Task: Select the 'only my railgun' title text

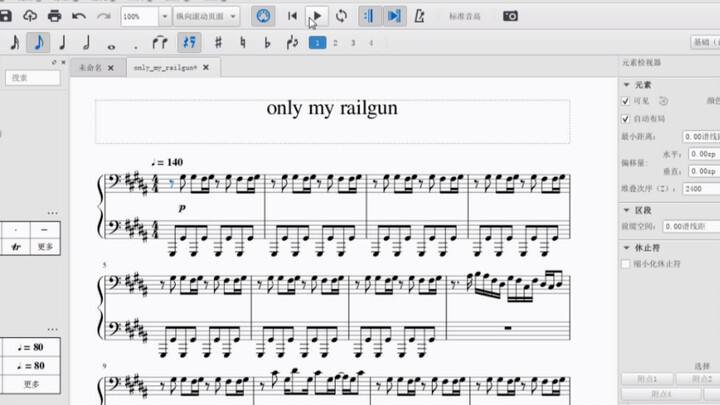Action: coord(332,109)
